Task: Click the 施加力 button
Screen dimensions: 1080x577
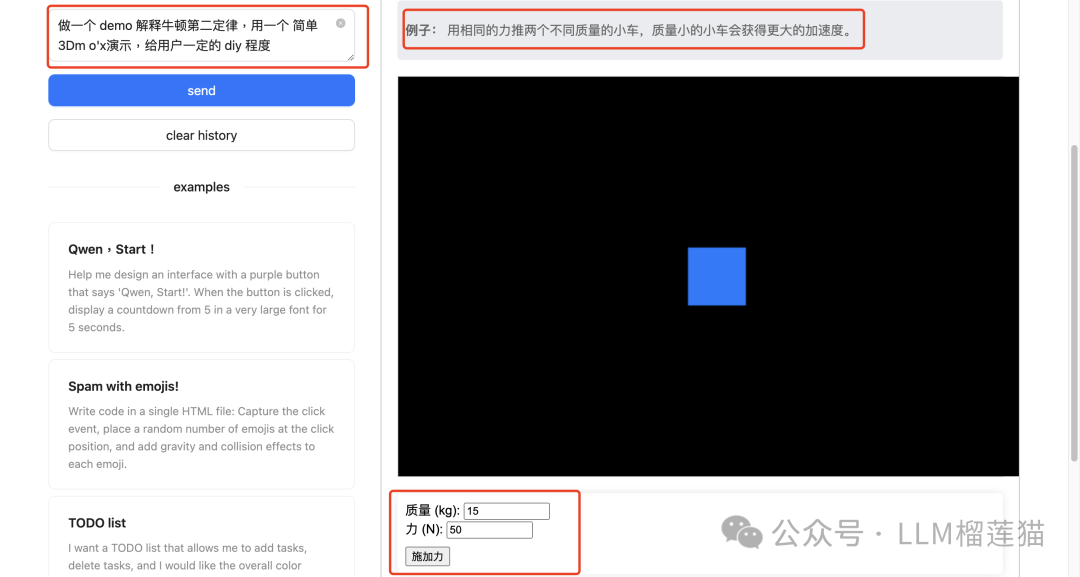Action: [x=427, y=556]
